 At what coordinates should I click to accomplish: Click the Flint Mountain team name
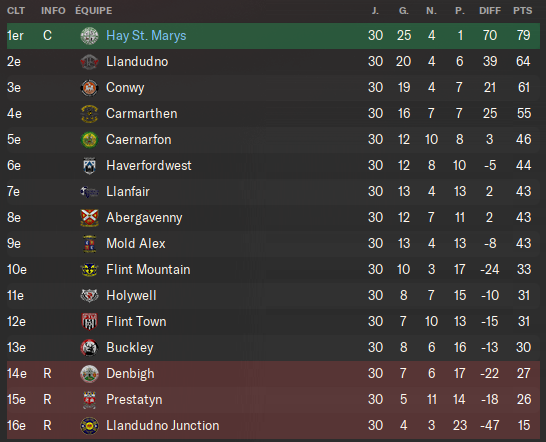(148, 270)
